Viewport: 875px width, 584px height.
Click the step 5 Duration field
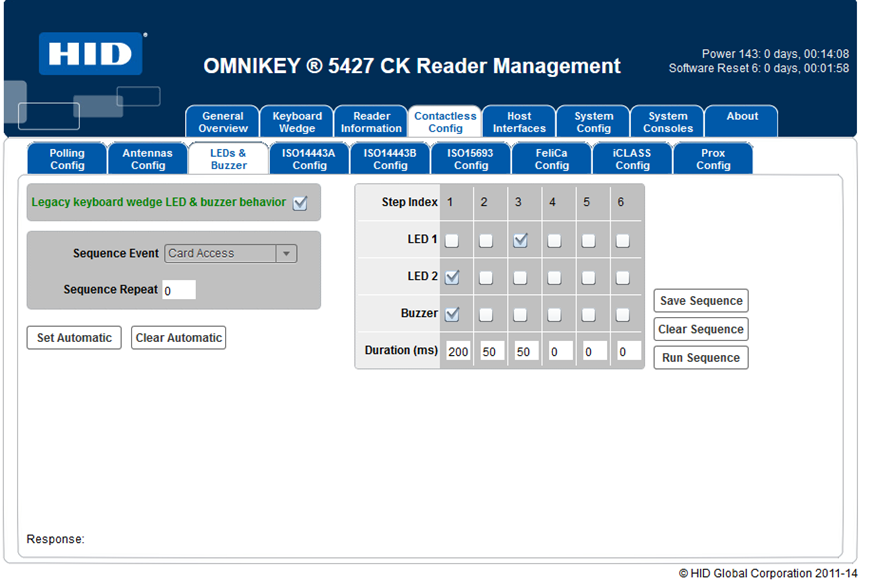[x=594, y=351]
